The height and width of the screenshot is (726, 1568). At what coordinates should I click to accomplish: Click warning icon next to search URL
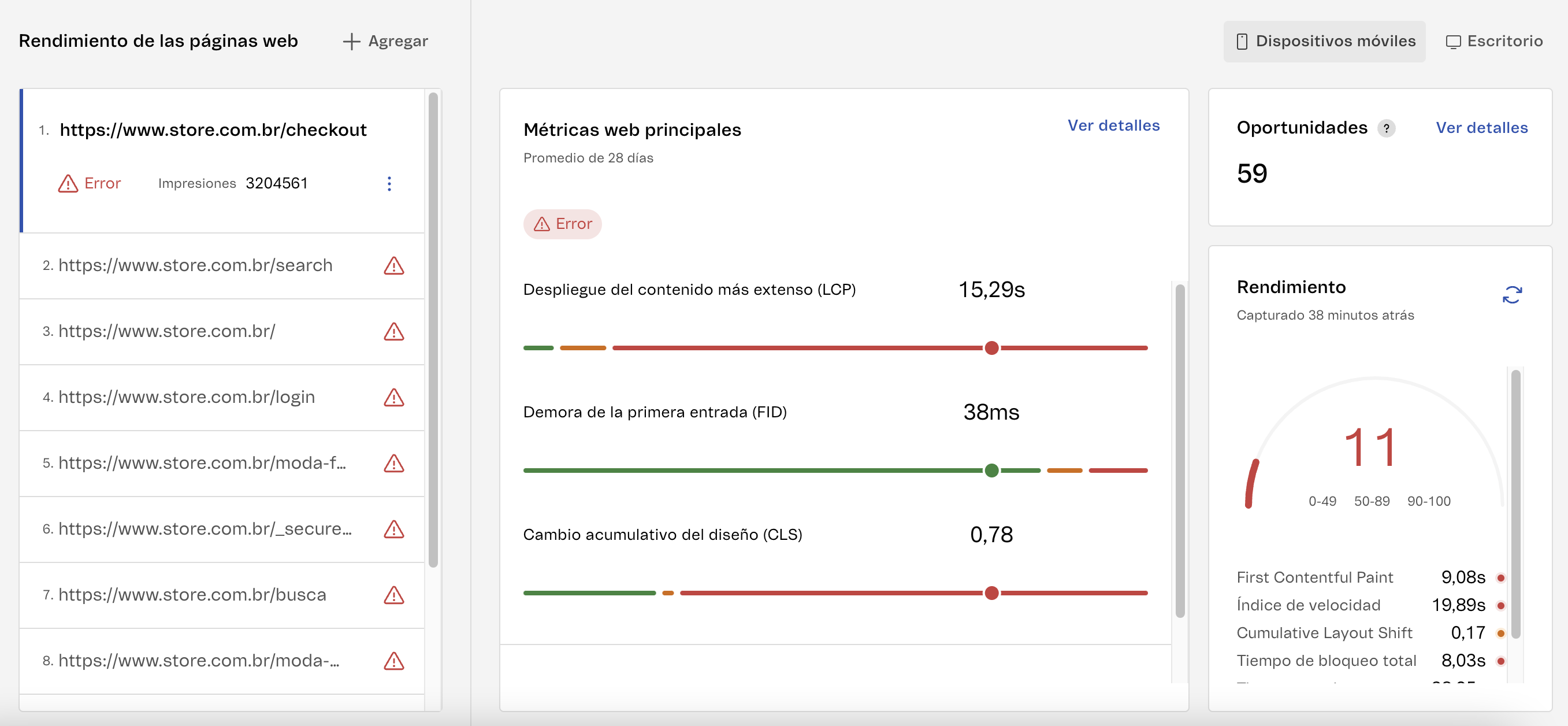(x=394, y=265)
